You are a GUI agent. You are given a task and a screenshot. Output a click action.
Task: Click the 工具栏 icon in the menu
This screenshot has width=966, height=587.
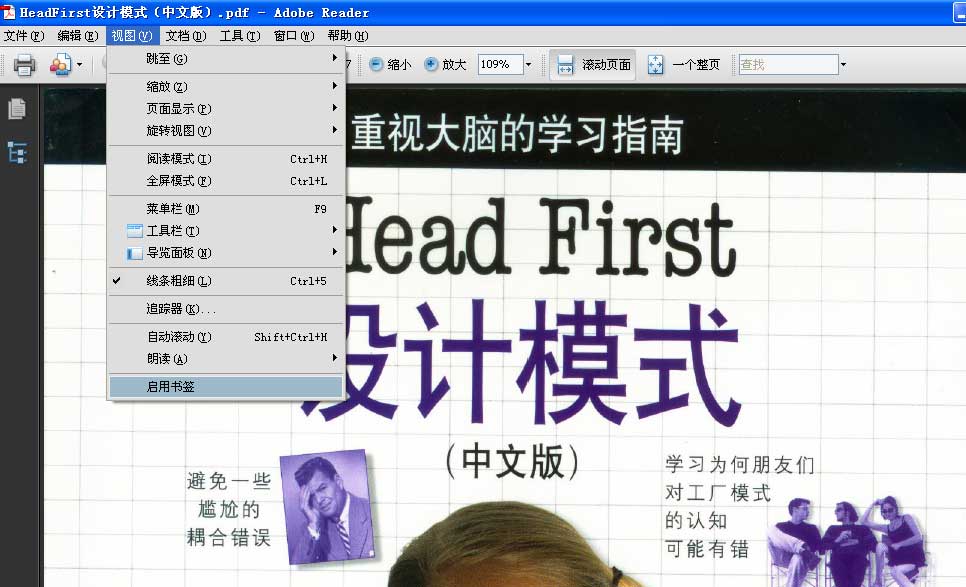click(134, 231)
